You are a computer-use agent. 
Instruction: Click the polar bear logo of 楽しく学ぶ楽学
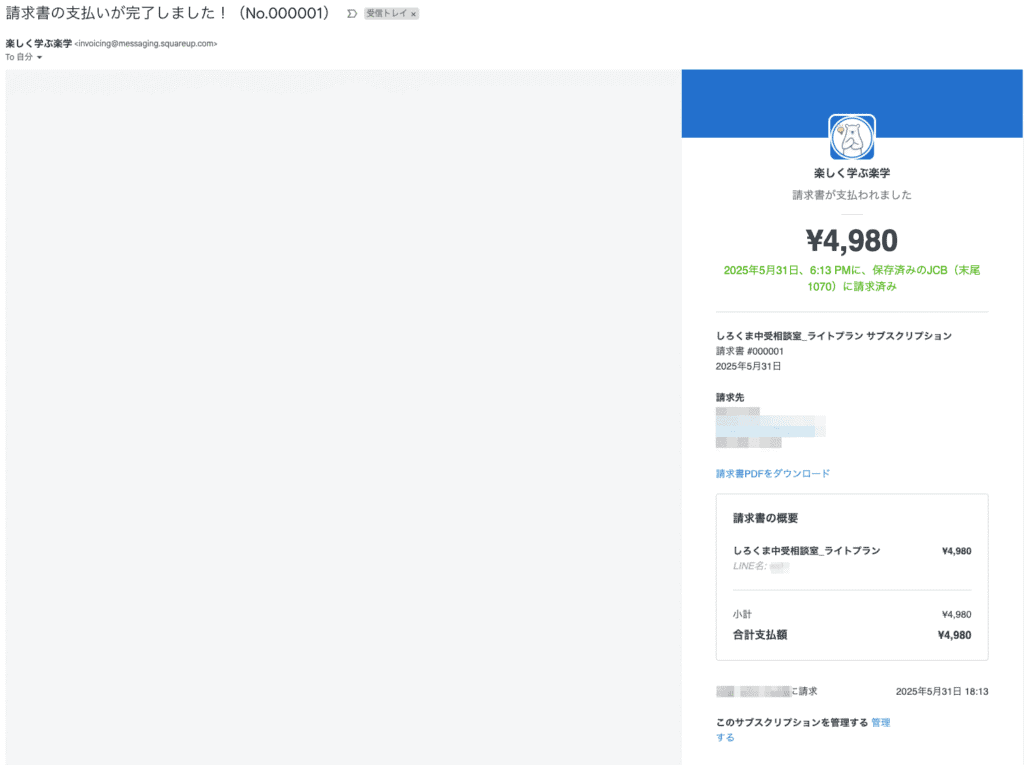pyautogui.click(x=852, y=137)
